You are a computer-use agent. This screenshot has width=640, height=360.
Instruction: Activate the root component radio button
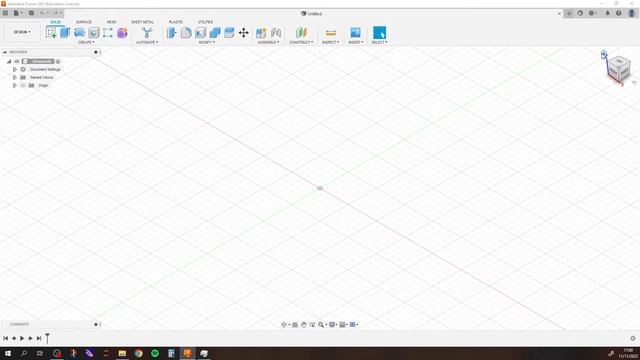(58, 62)
